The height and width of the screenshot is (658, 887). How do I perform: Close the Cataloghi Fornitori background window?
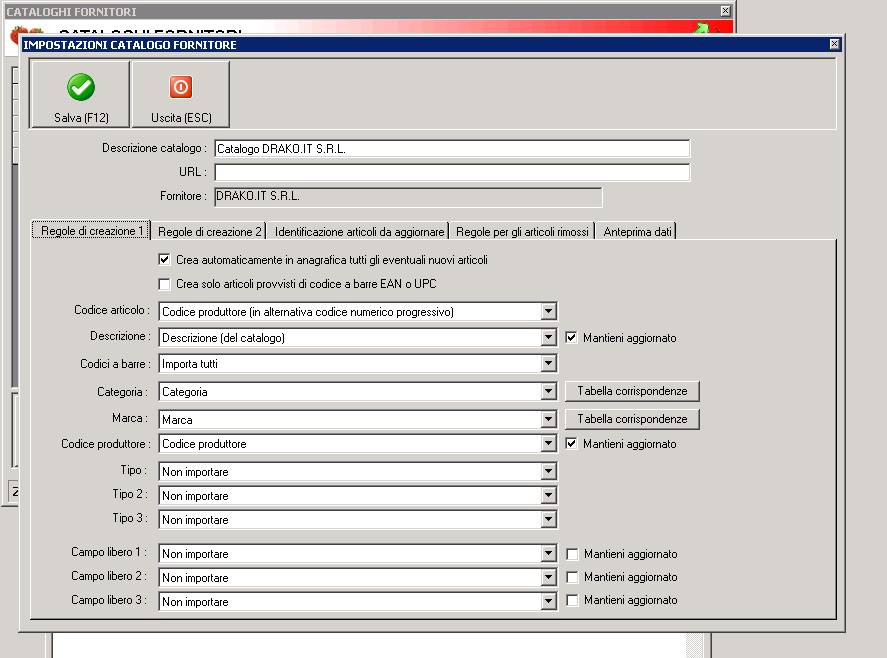pyautogui.click(x=726, y=11)
